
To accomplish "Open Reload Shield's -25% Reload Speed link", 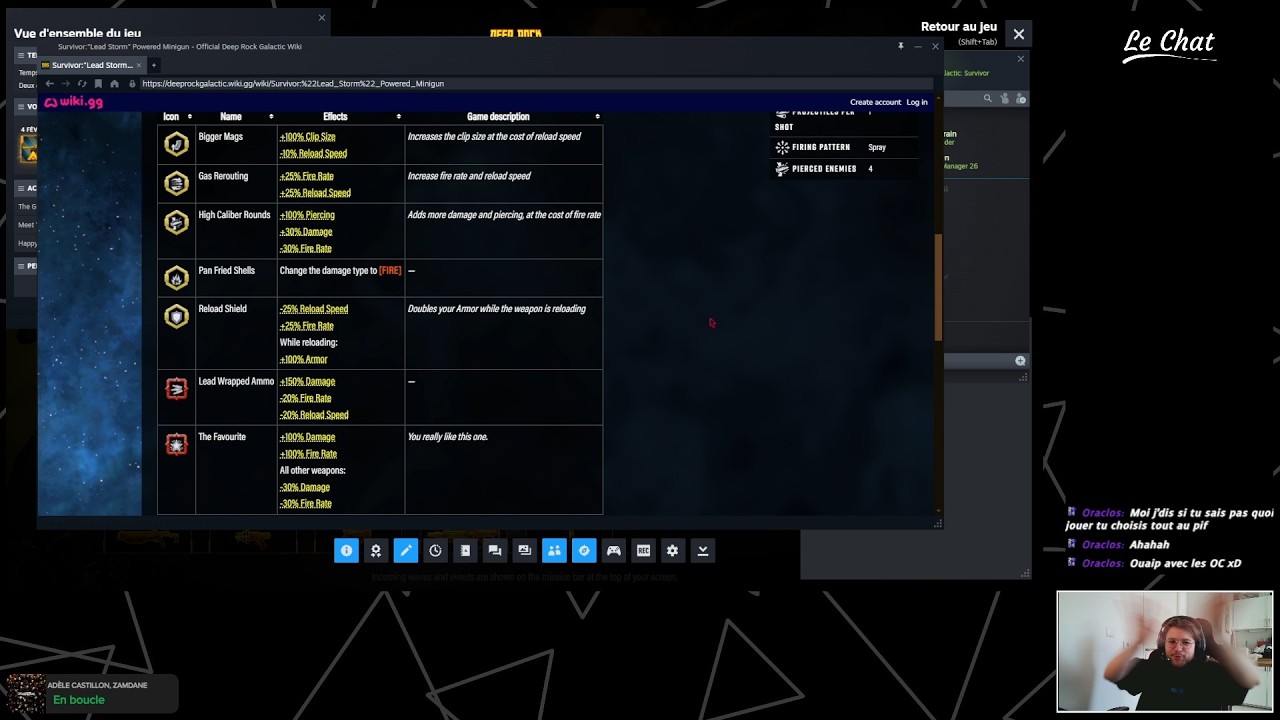I will (x=314, y=309).
